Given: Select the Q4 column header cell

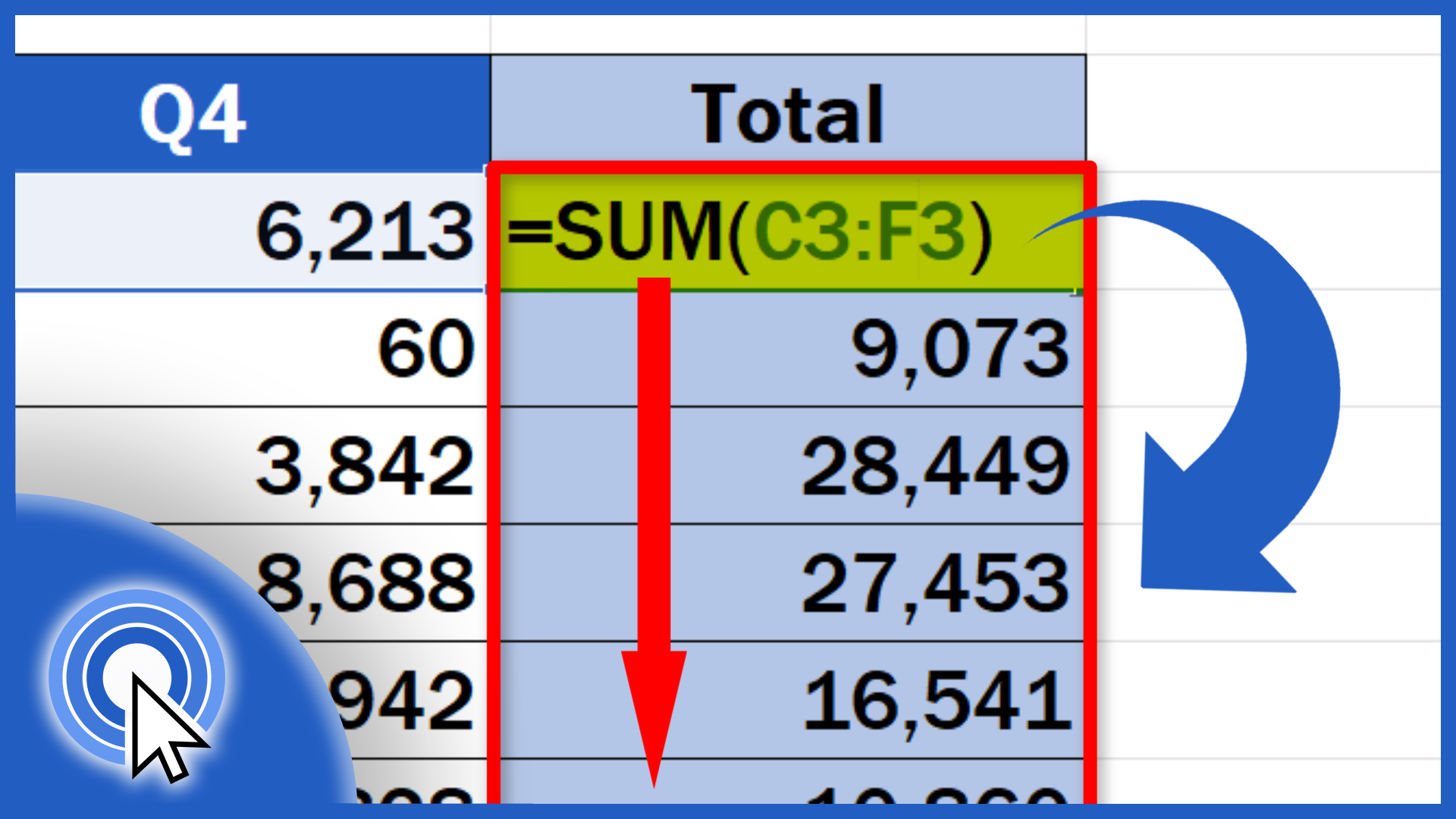Looking at the screenshot, I should 253,114.
